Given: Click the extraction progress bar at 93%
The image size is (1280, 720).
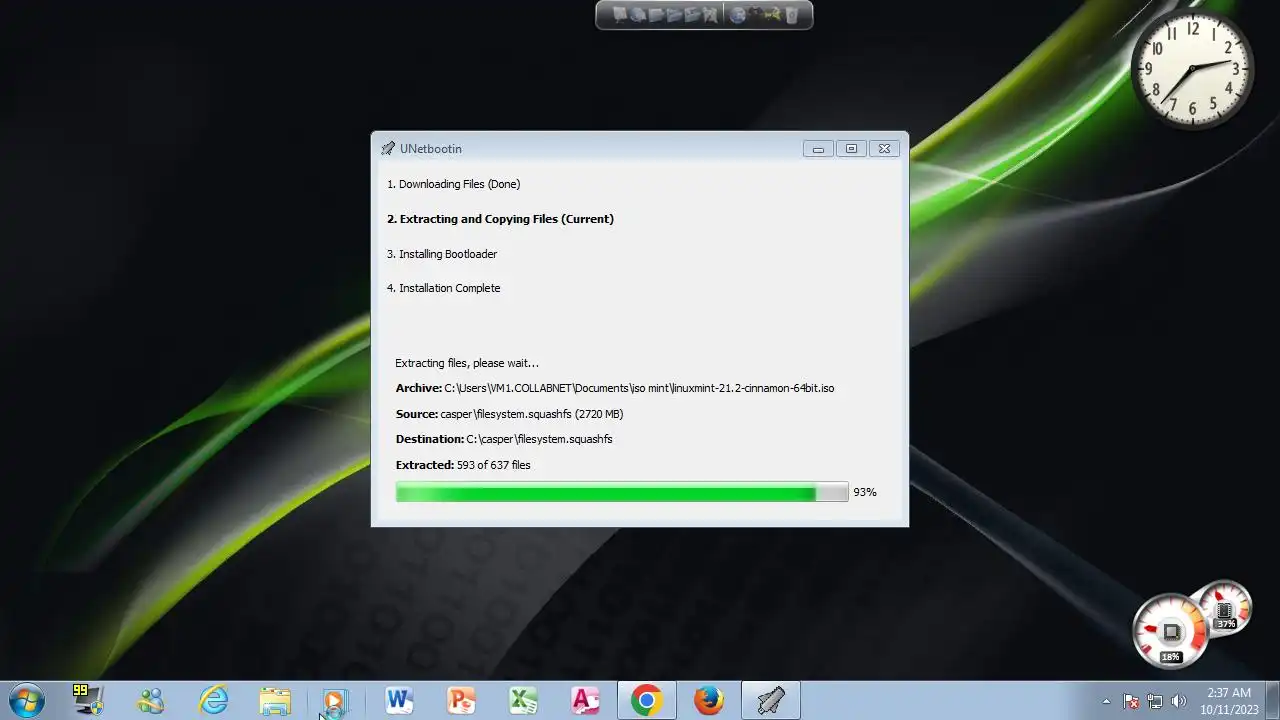Looking at the screenshot, I should tap(622, 492).
